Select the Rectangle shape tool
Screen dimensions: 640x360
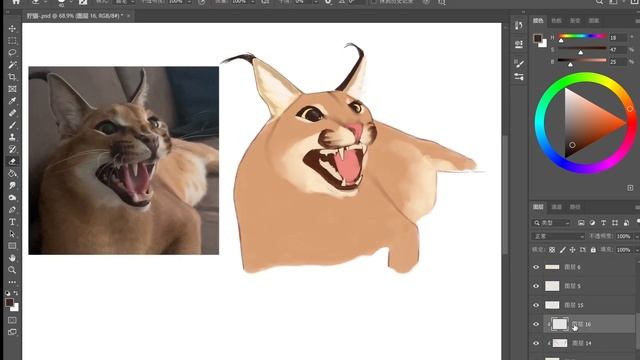coord(12,246)
